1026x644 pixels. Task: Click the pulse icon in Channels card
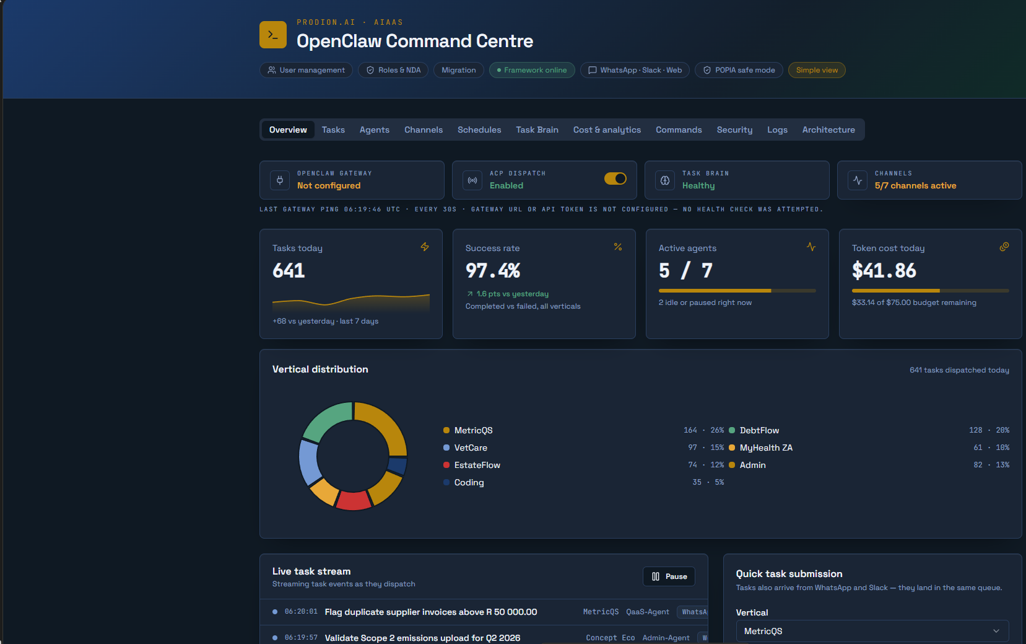tap(857, 180)
